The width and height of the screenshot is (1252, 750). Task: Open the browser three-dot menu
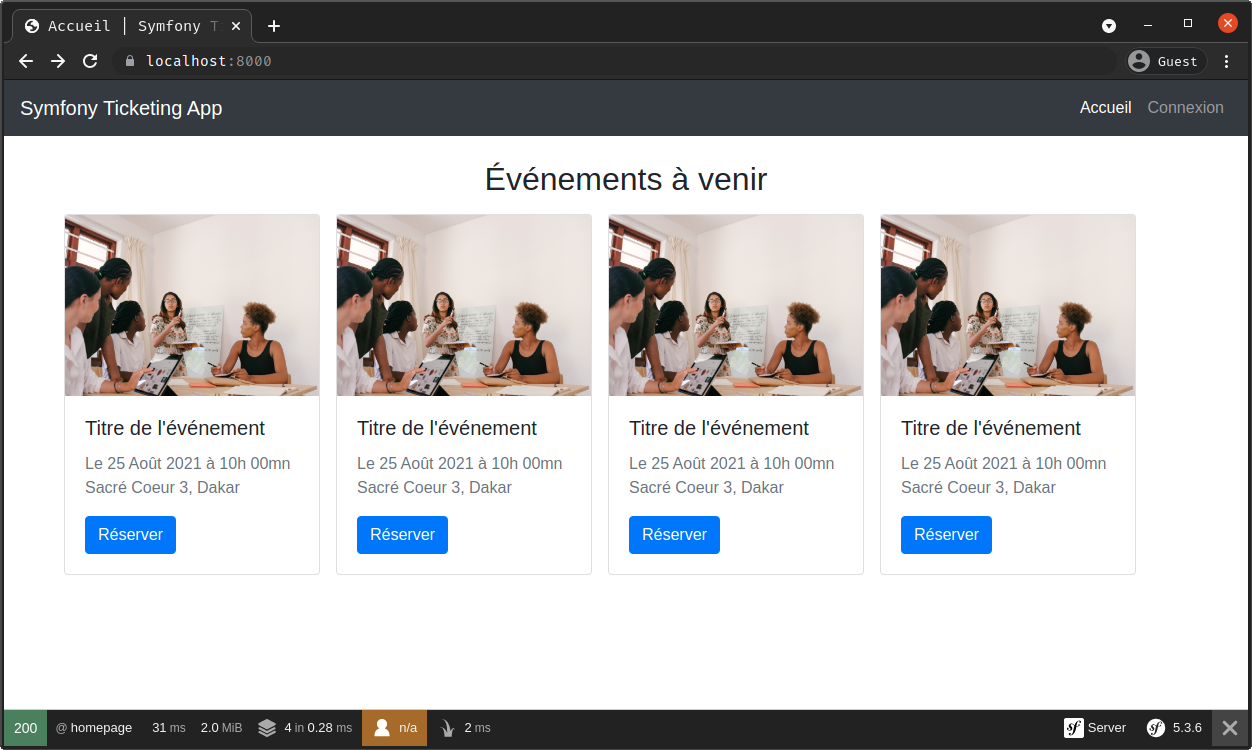point(1227,61)
